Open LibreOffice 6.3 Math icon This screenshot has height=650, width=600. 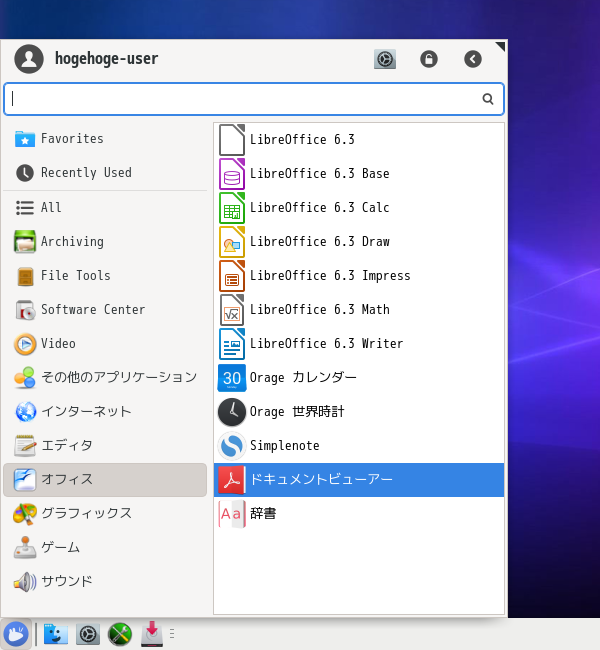click(232, 310)
